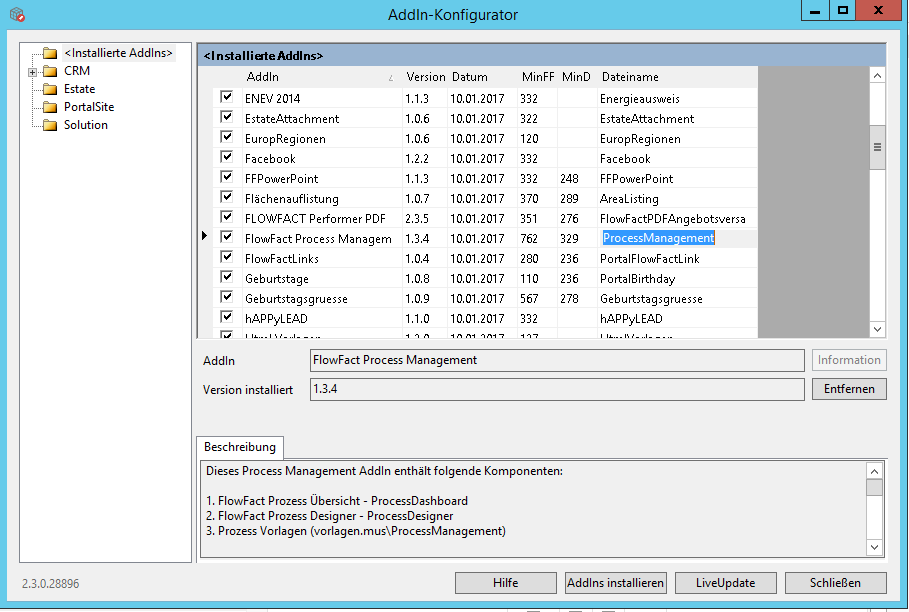Viewport: 909px width, 612px height.
Task: Click the addin list scrollbar thumb
Action: click(x=877, y=147)
